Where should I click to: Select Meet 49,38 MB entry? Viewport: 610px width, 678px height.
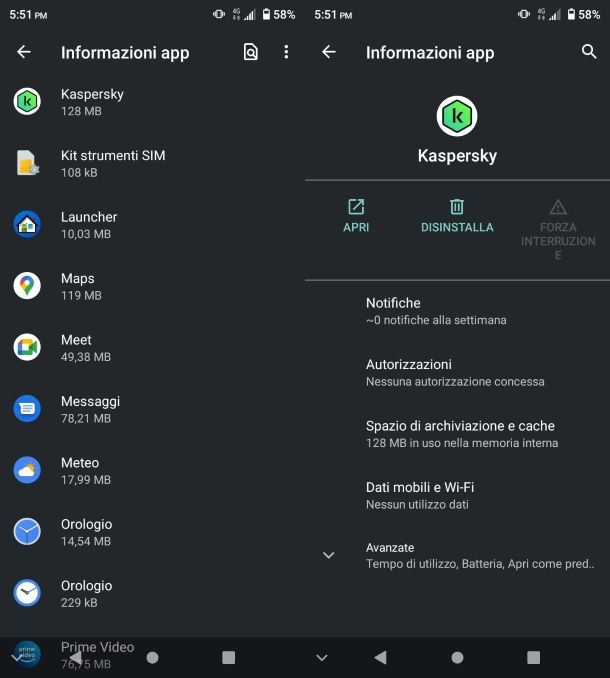pyautogui.click(x=152, y=348)
